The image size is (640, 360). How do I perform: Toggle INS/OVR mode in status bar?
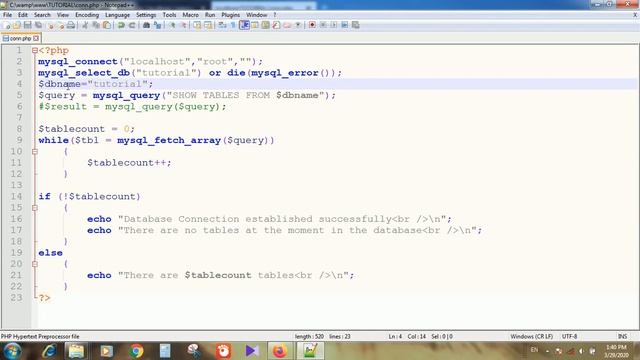(622, 337)
